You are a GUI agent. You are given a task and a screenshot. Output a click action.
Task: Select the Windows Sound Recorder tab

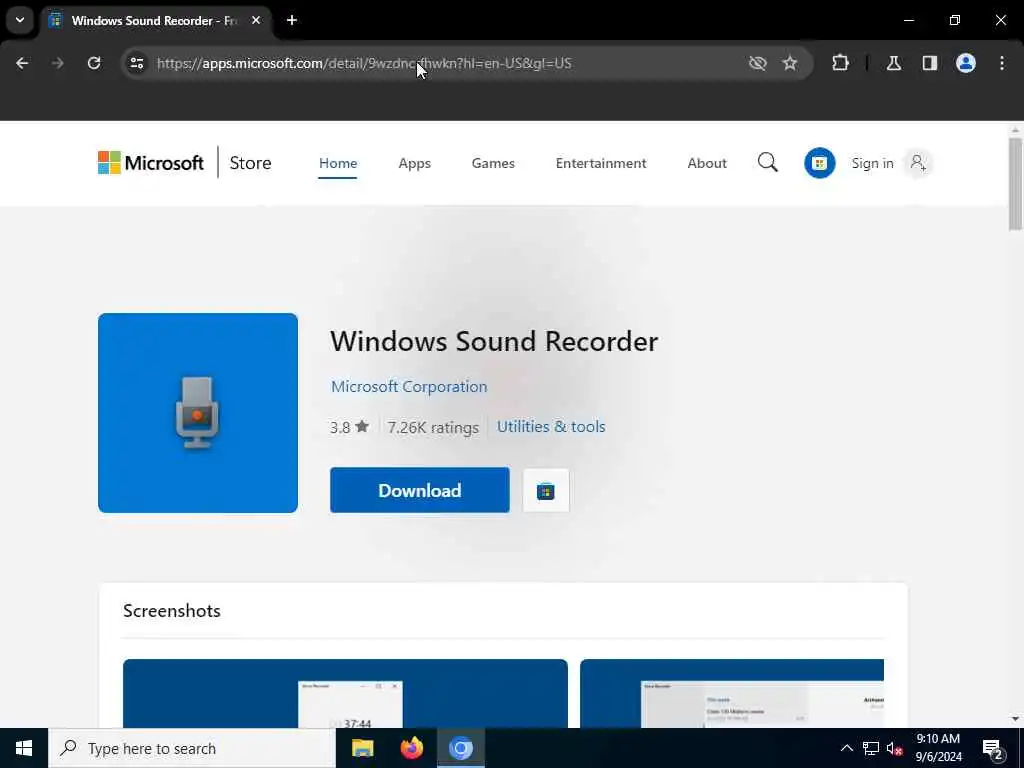pos(157,20)
